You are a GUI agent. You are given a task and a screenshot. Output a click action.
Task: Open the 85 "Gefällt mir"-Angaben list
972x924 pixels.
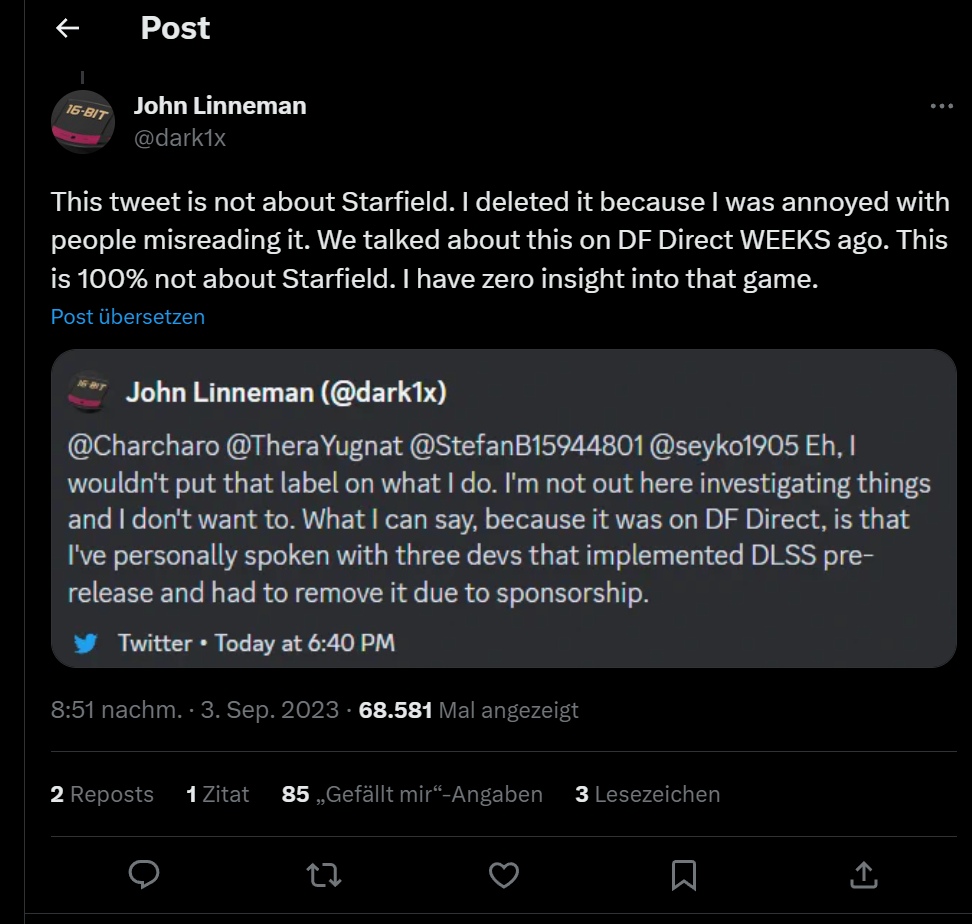point(412,794)
